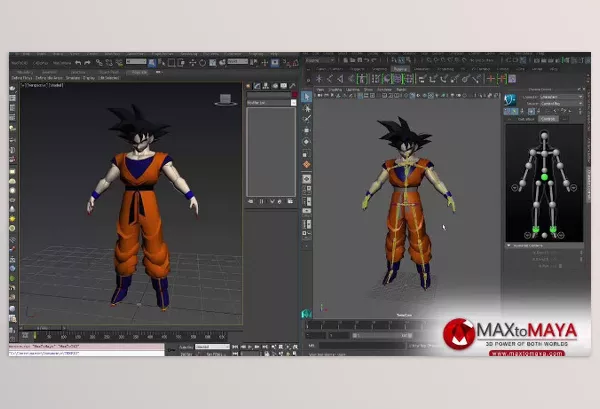The image size is (600, 409).
Task: Click the object name field in the Modify panel
Action: point(269,95)
